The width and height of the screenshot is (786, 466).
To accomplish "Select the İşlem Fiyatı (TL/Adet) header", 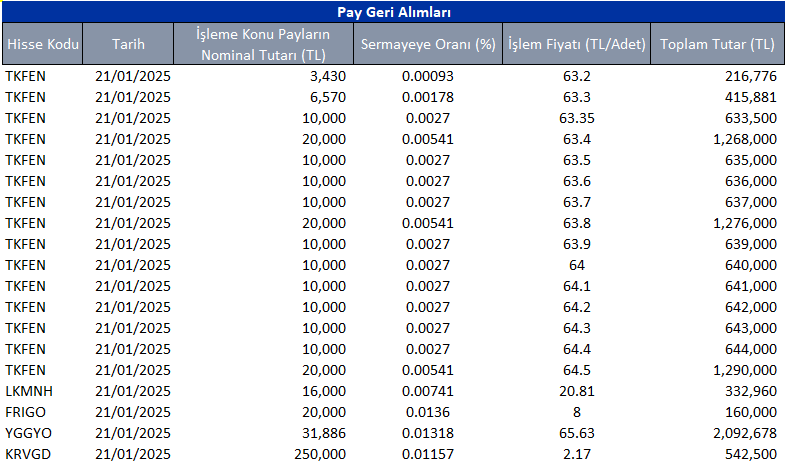I will (576, 45).
